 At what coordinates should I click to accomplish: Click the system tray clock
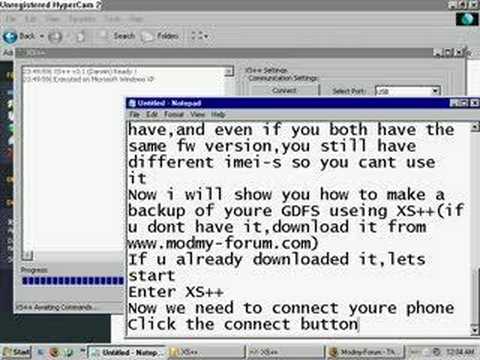pyautogui.click(x=460, y=352)
